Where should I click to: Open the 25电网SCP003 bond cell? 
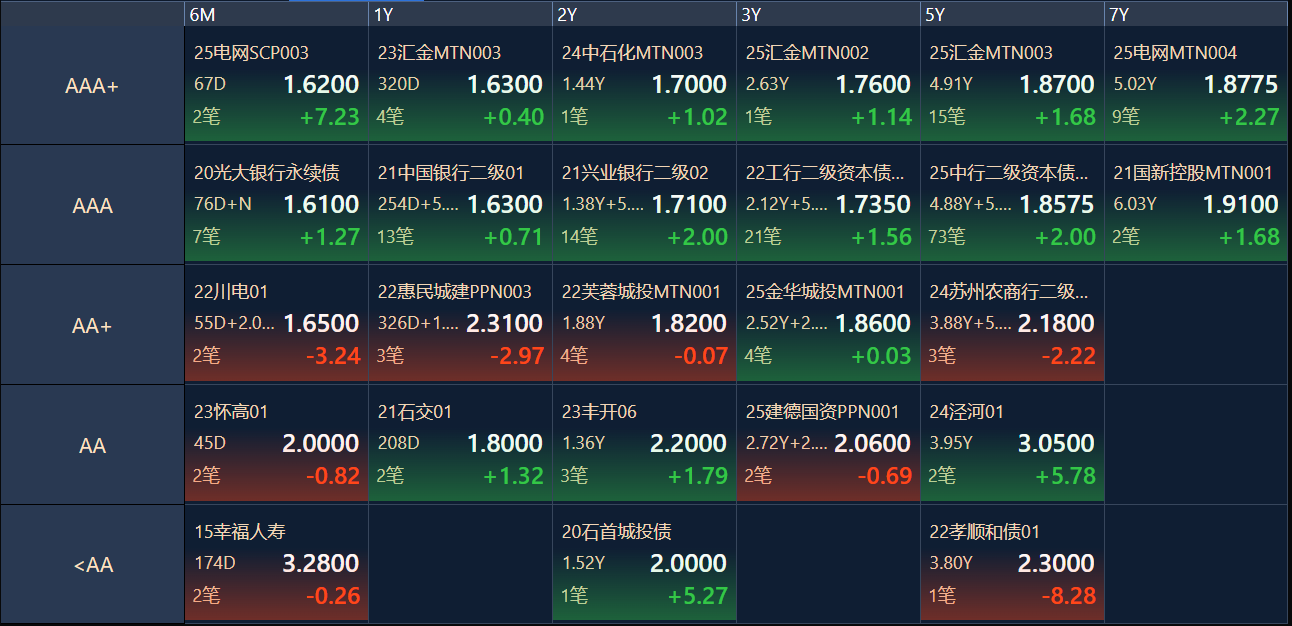[x=277, y=86]
